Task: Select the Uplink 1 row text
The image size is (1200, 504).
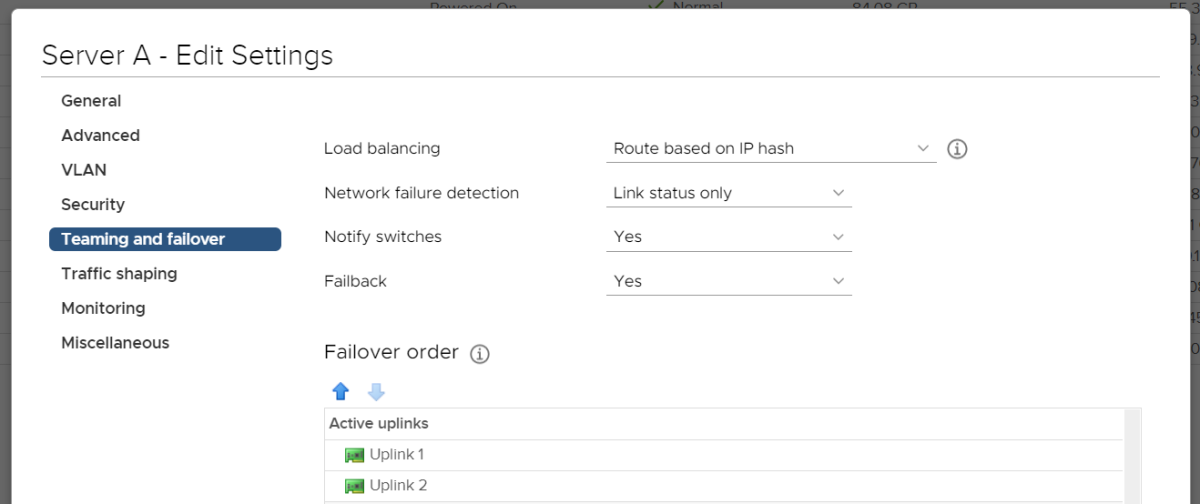Action: coord(397,454)
